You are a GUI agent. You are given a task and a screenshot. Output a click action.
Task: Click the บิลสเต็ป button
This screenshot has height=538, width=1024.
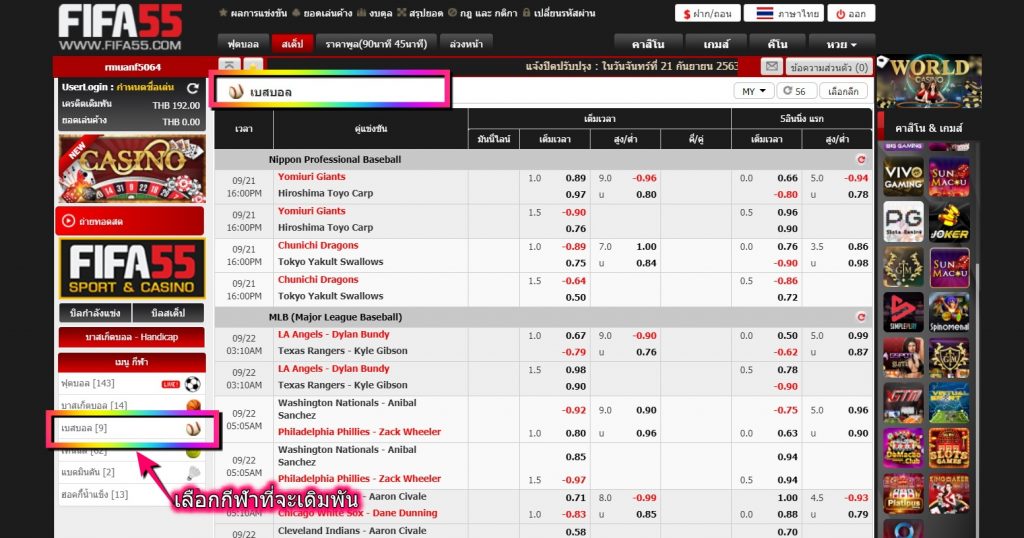pos(168,313)
